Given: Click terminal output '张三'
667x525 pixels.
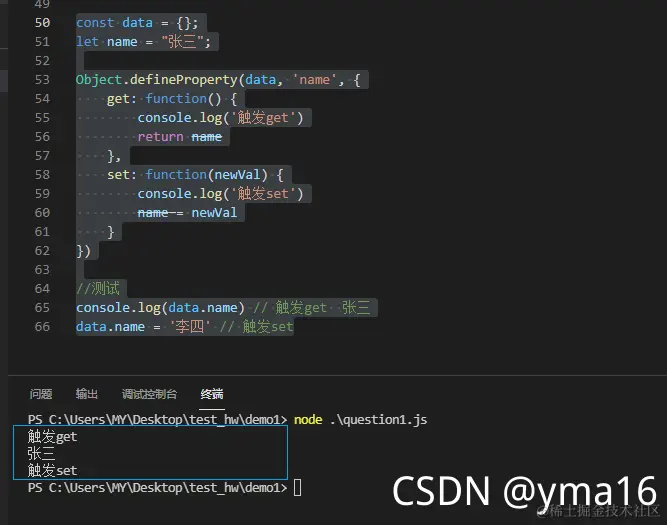Looking at the screenshot, I should tap(41, 454).
